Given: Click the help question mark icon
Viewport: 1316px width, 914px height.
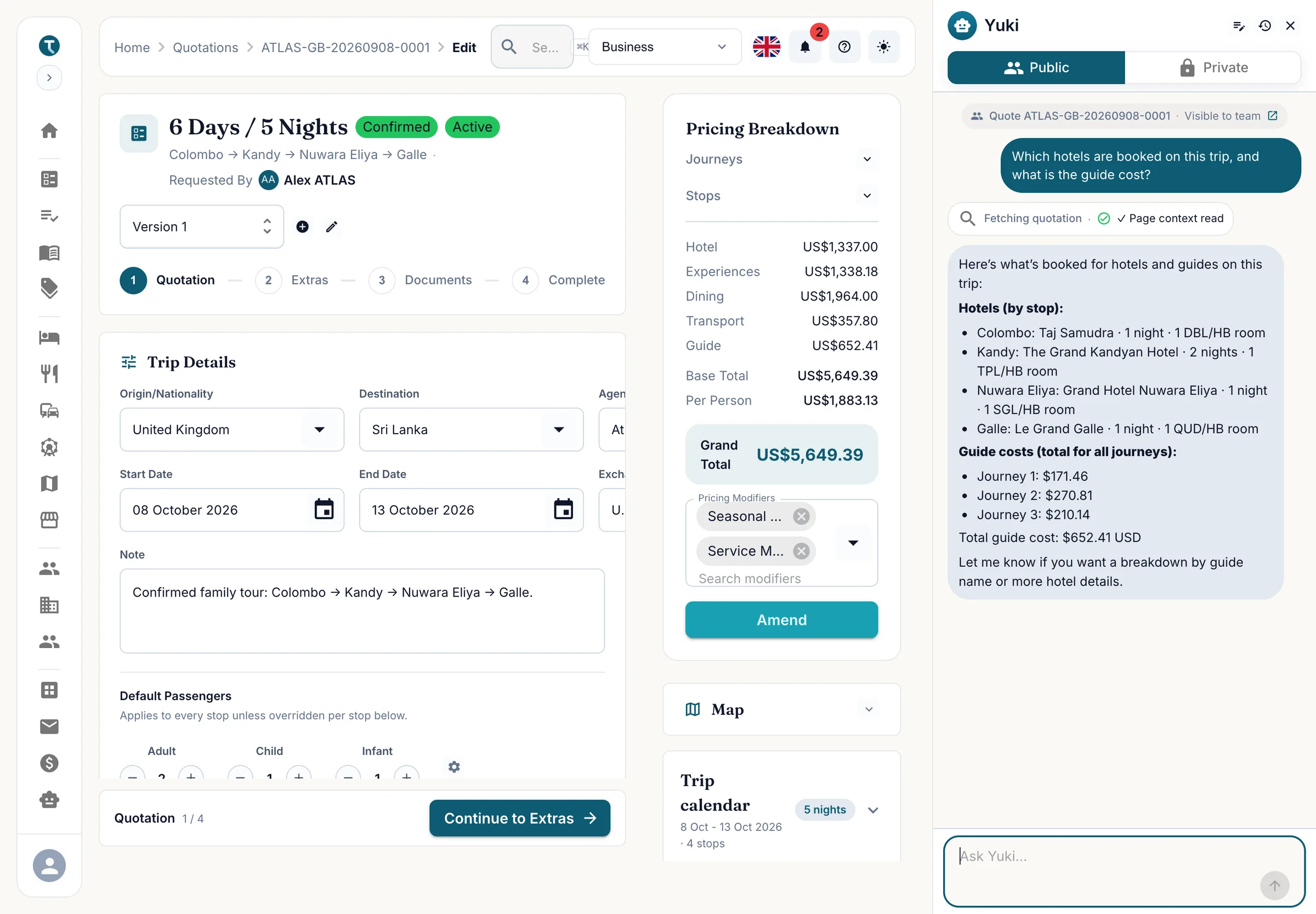Looking at the screenshot, I should point(844,47).
